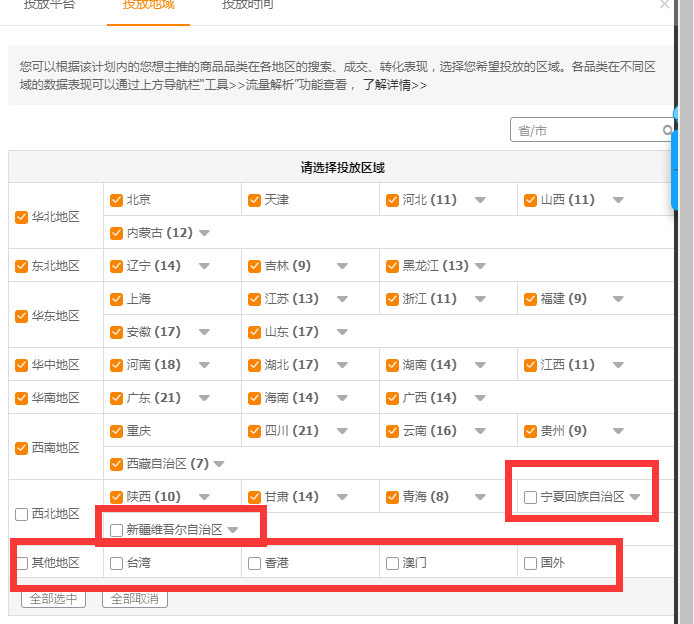Switch to the 投放时间 tab

pos(245,5)
